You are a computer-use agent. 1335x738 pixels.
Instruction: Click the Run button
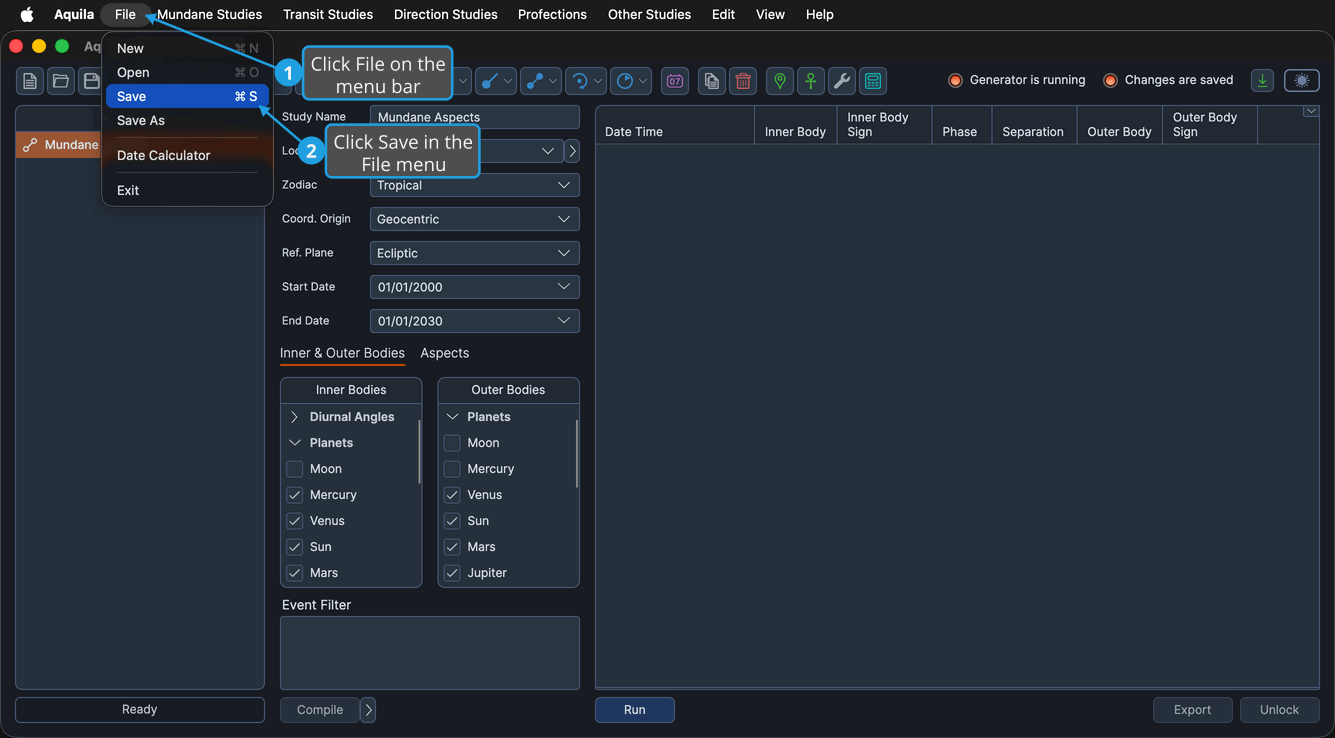(635, 710)
